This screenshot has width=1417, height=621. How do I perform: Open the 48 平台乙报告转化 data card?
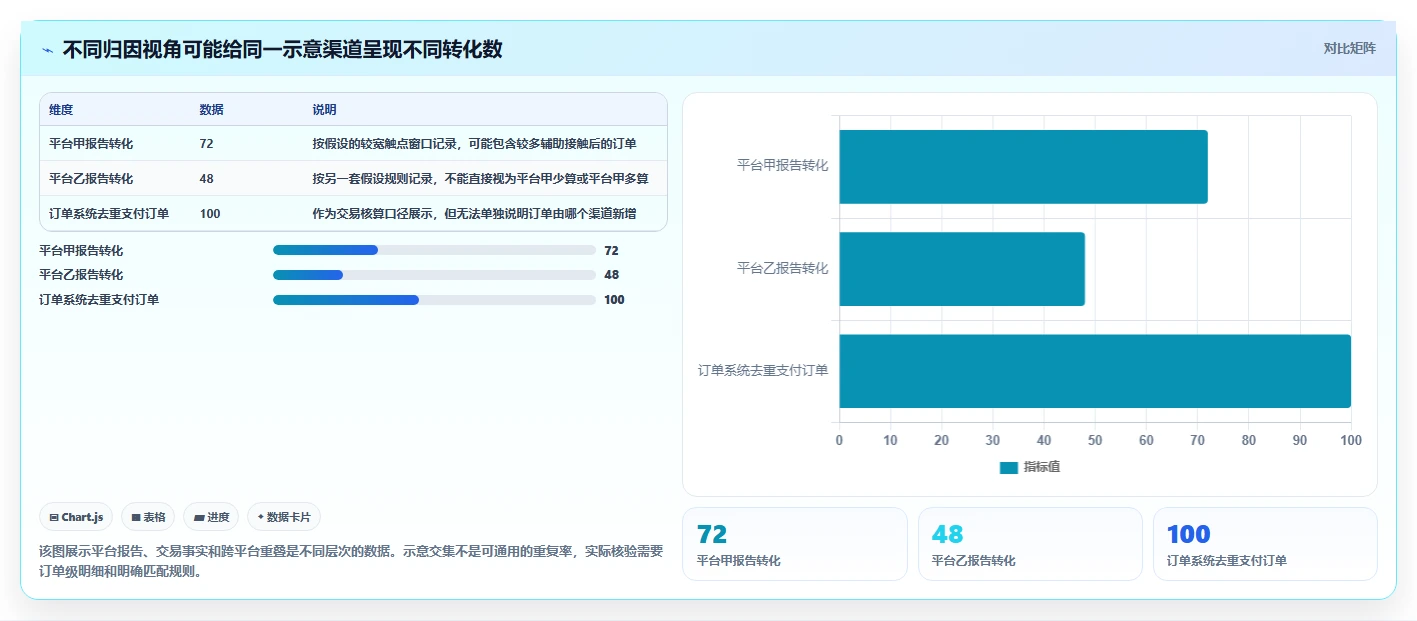(1030, 544)
